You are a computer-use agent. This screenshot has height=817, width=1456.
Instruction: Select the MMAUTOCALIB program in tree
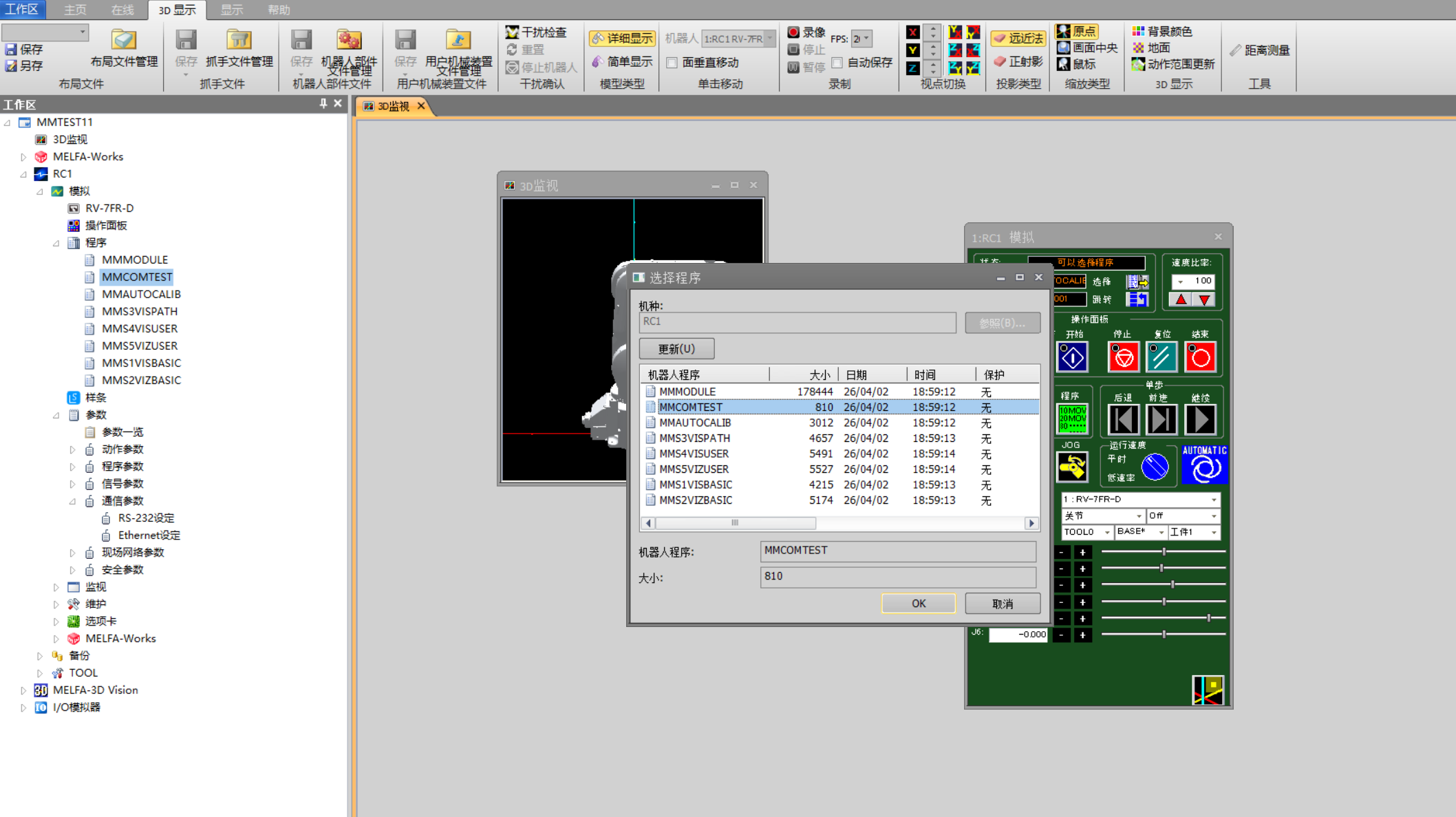(x=141, y=294)
